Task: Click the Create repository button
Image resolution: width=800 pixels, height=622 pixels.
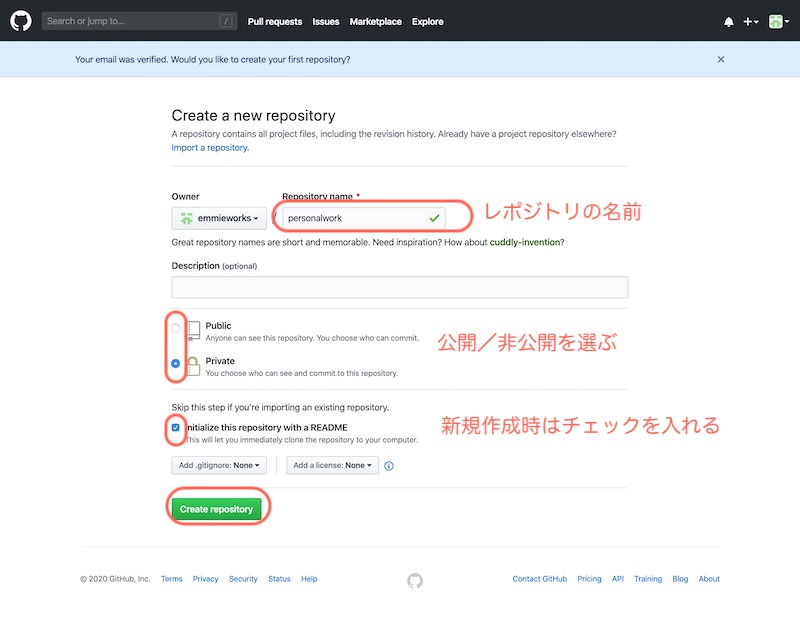Action: 216,509
